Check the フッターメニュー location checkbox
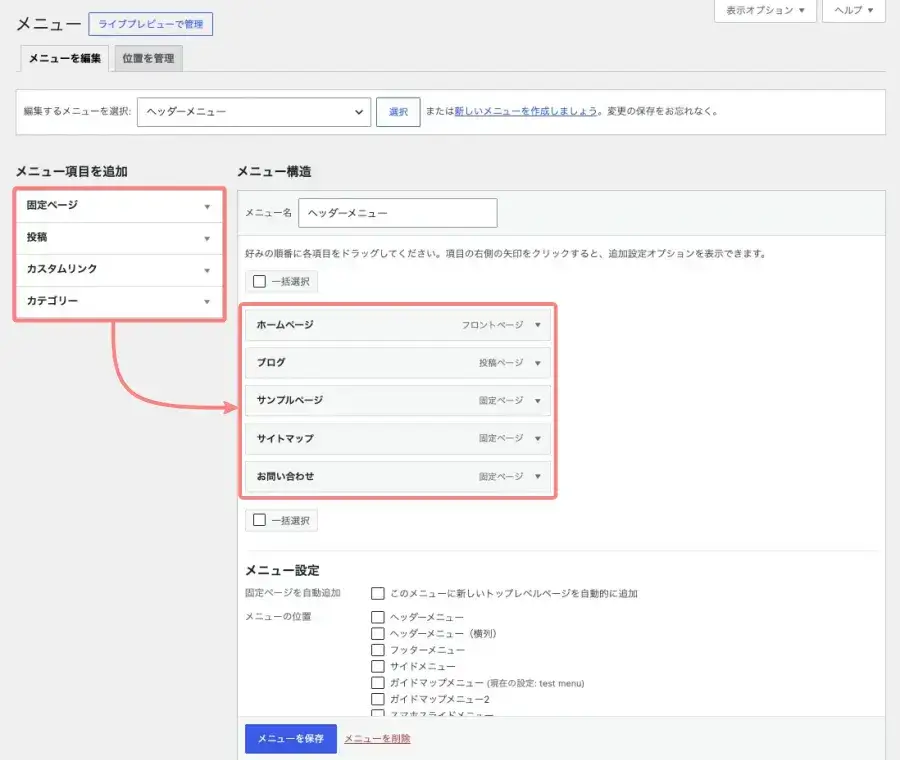The height and width of the screenshot is (760, 900). coord(378,650)
